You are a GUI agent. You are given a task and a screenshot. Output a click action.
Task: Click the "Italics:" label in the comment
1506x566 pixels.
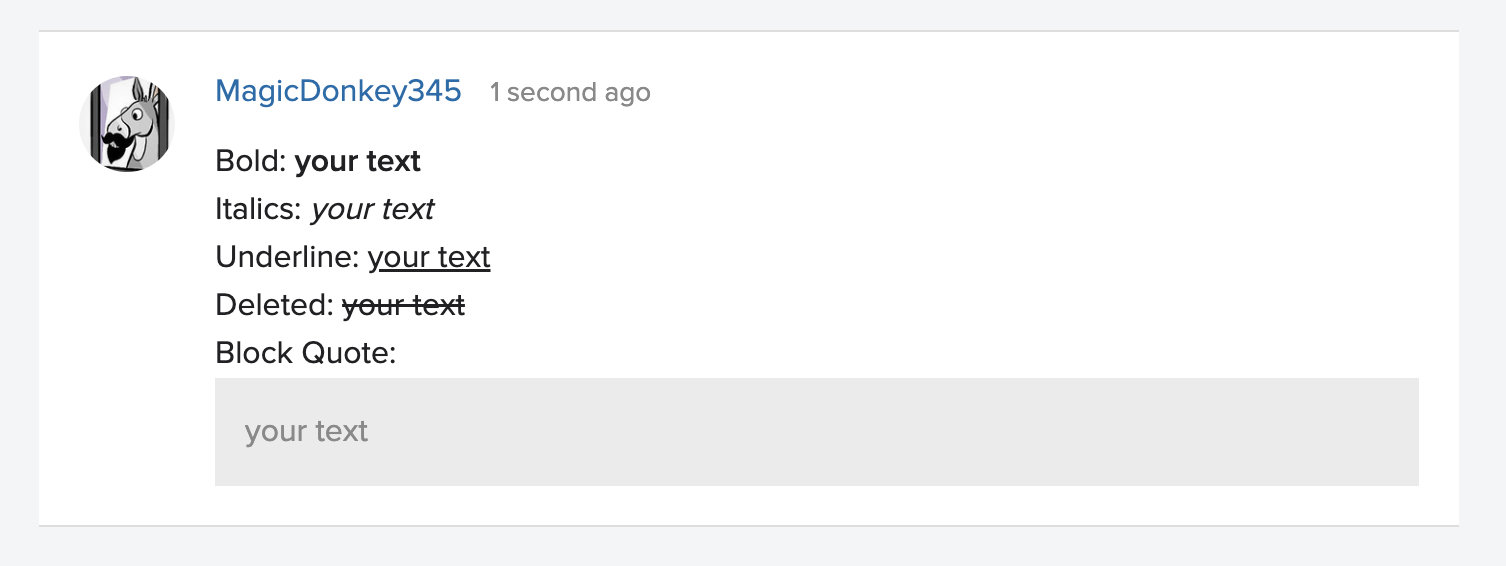[258, 209]
